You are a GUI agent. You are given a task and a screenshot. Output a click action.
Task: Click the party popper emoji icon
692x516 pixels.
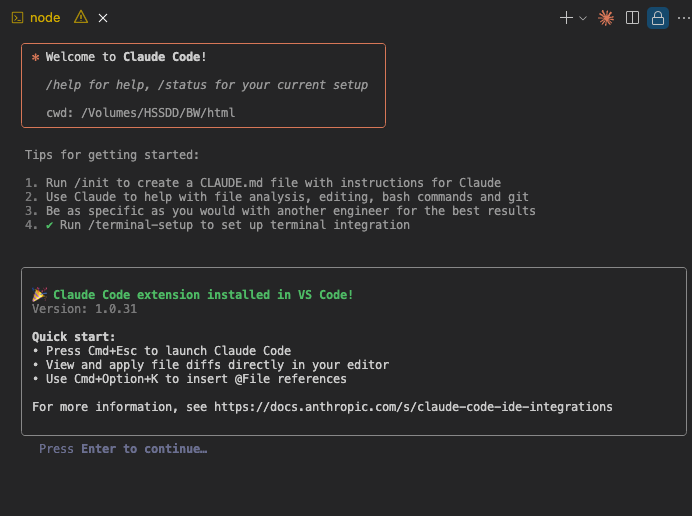pyautogui.click(x=40, y=294)
